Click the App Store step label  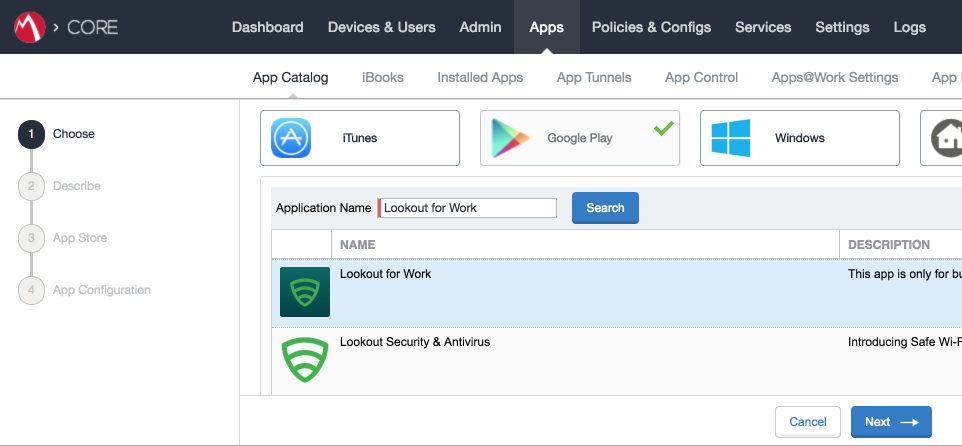click(x=80, y=238)
